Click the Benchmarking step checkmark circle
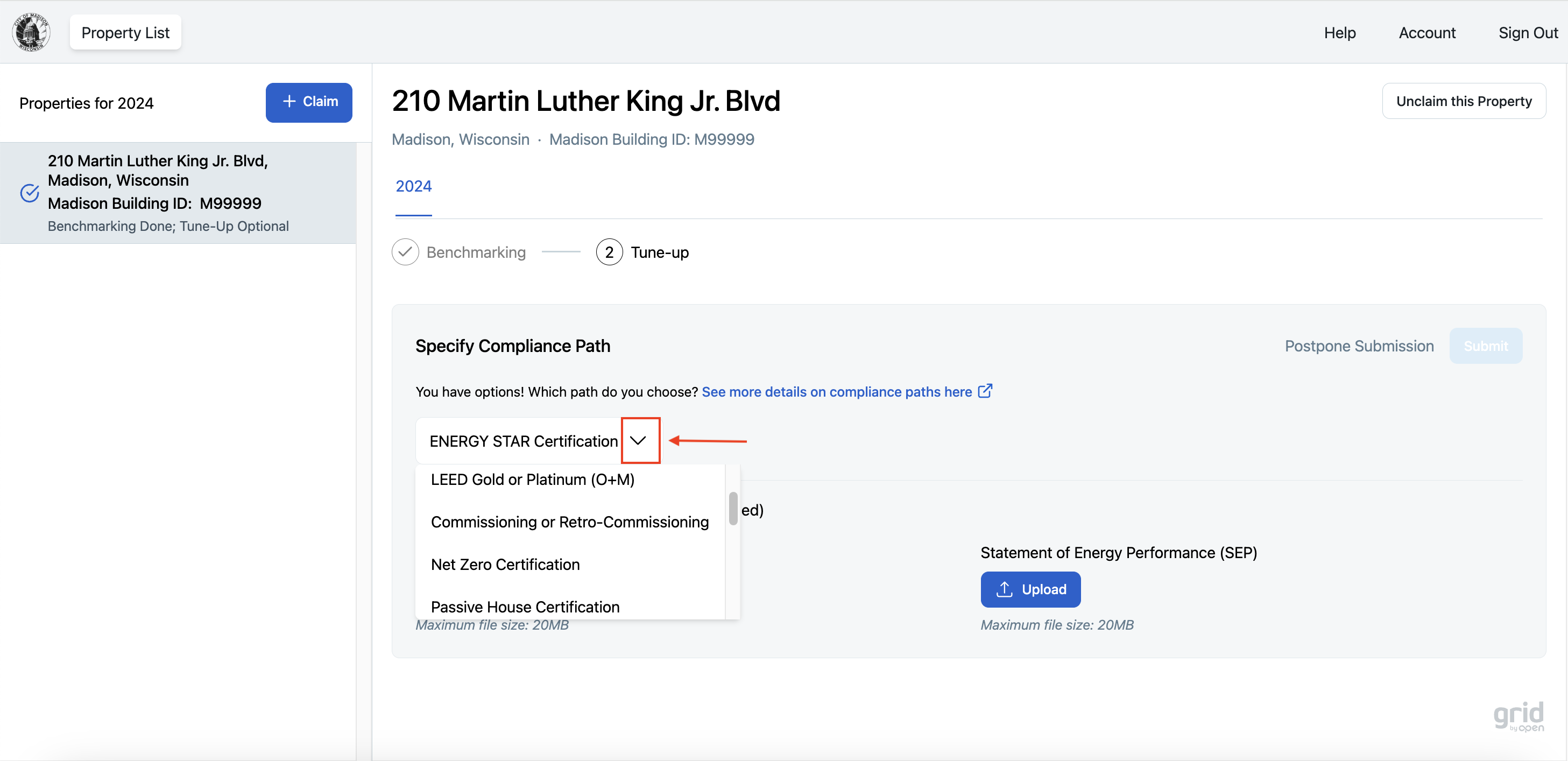 (x=405, y=252)
